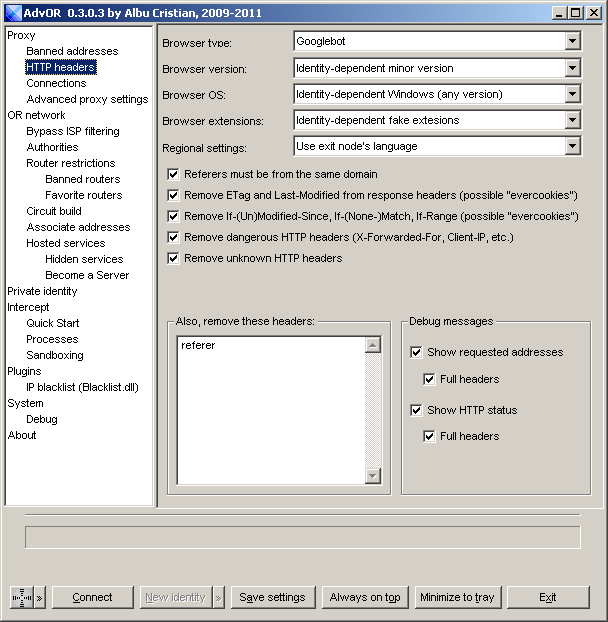Open the Browser type dropdown
Viewport: 608px width, 622px height.
(x=572, y=41)
